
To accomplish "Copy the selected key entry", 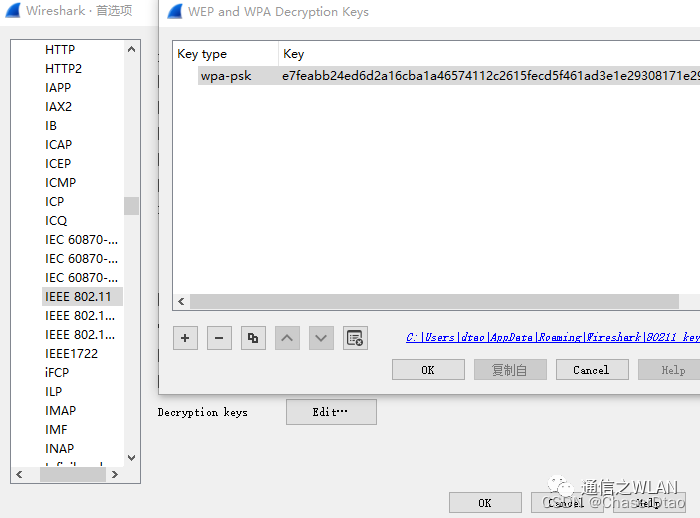I will tap(253, 338).
